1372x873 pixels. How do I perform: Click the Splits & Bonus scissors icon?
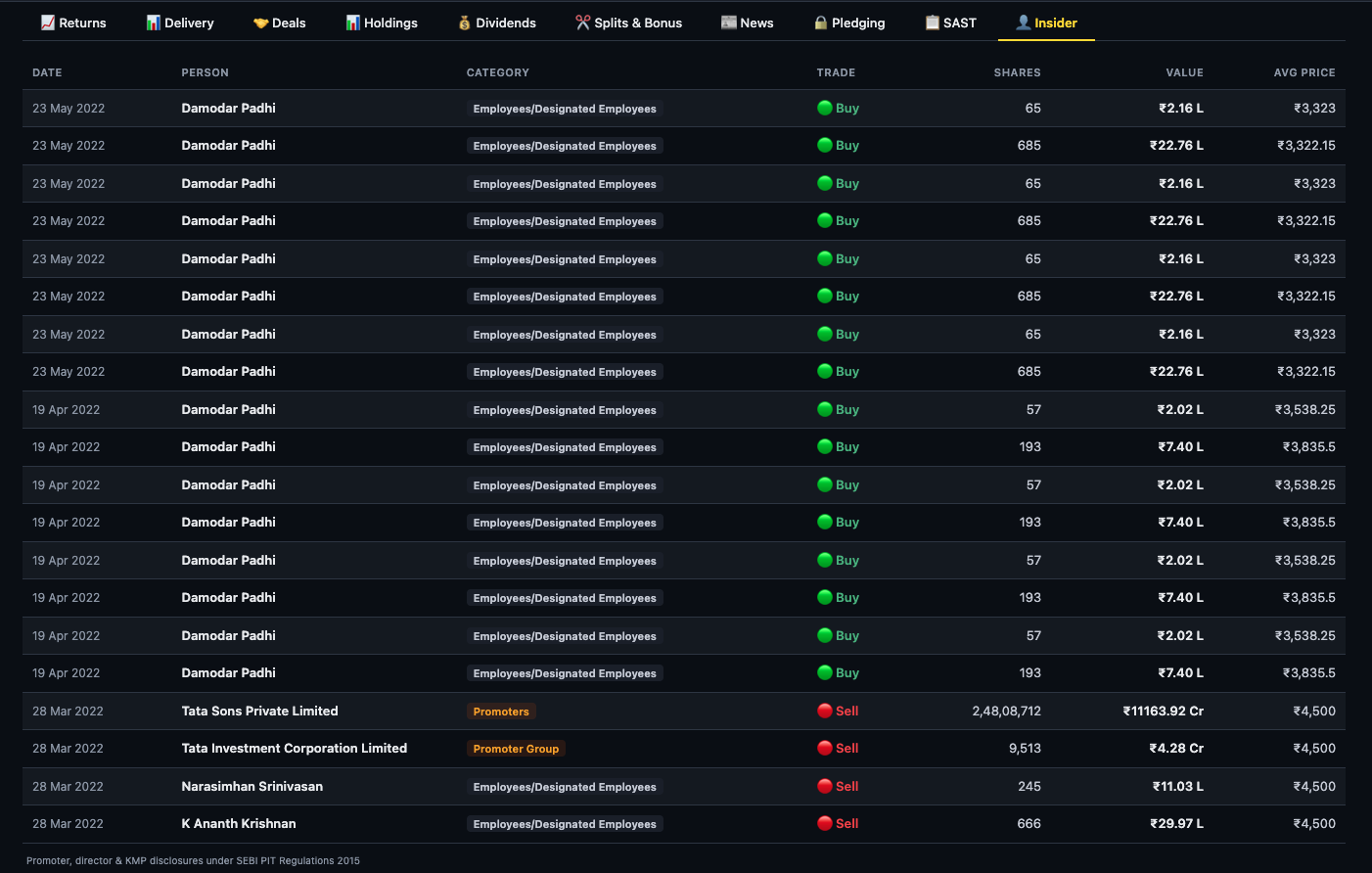(x=581, y=22)
